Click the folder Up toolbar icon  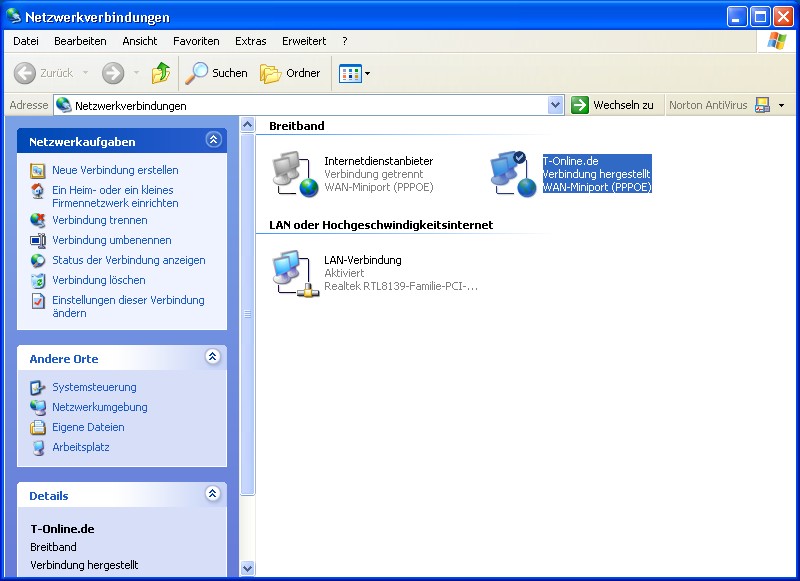coord(160,73)
